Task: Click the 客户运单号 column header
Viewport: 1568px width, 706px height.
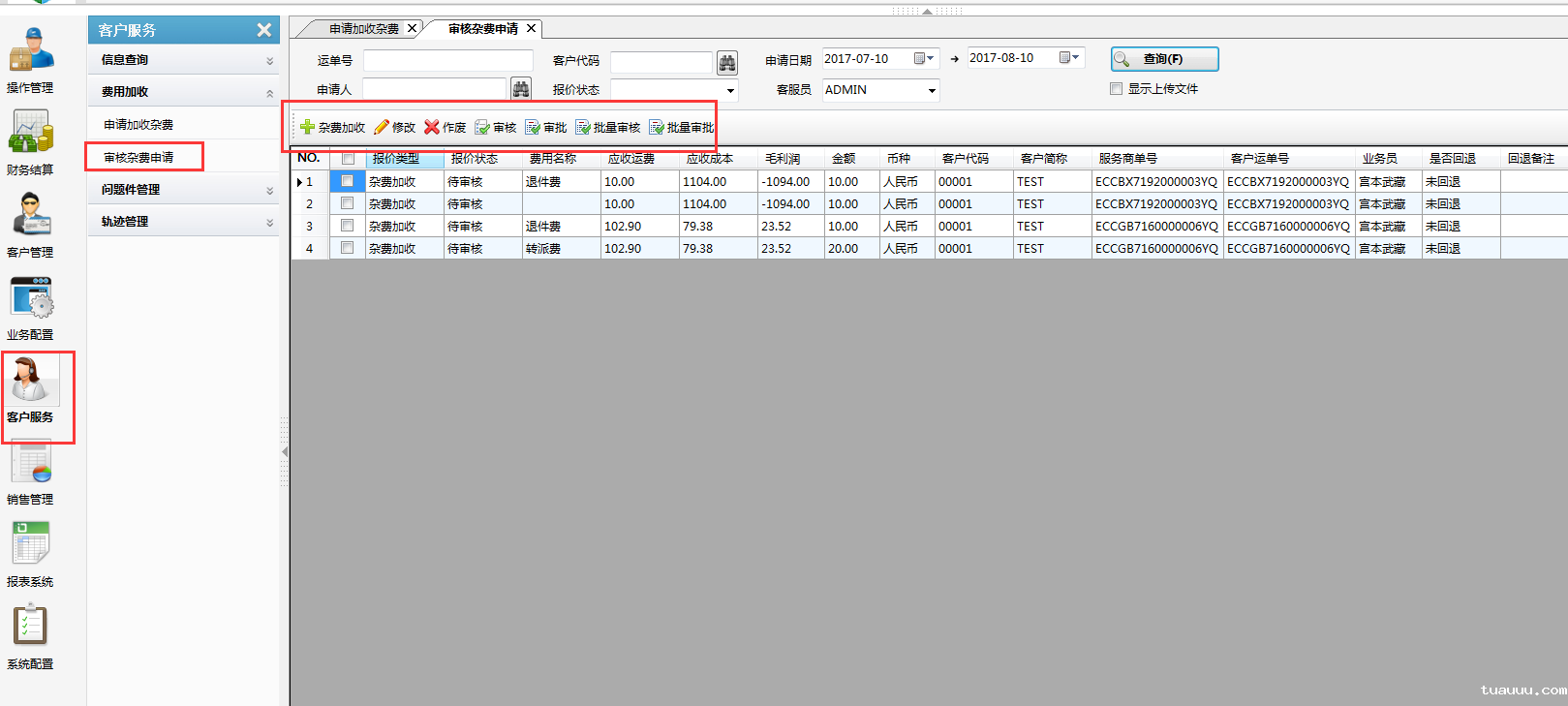Action: [x=1289, y=158]
